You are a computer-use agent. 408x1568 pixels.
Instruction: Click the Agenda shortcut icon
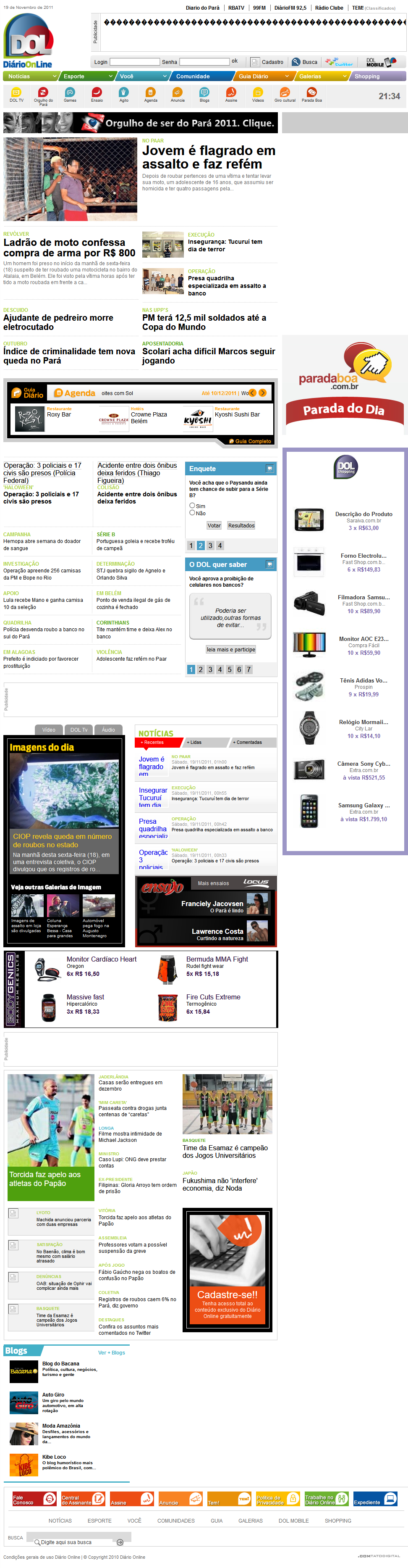tap(150, 92)
